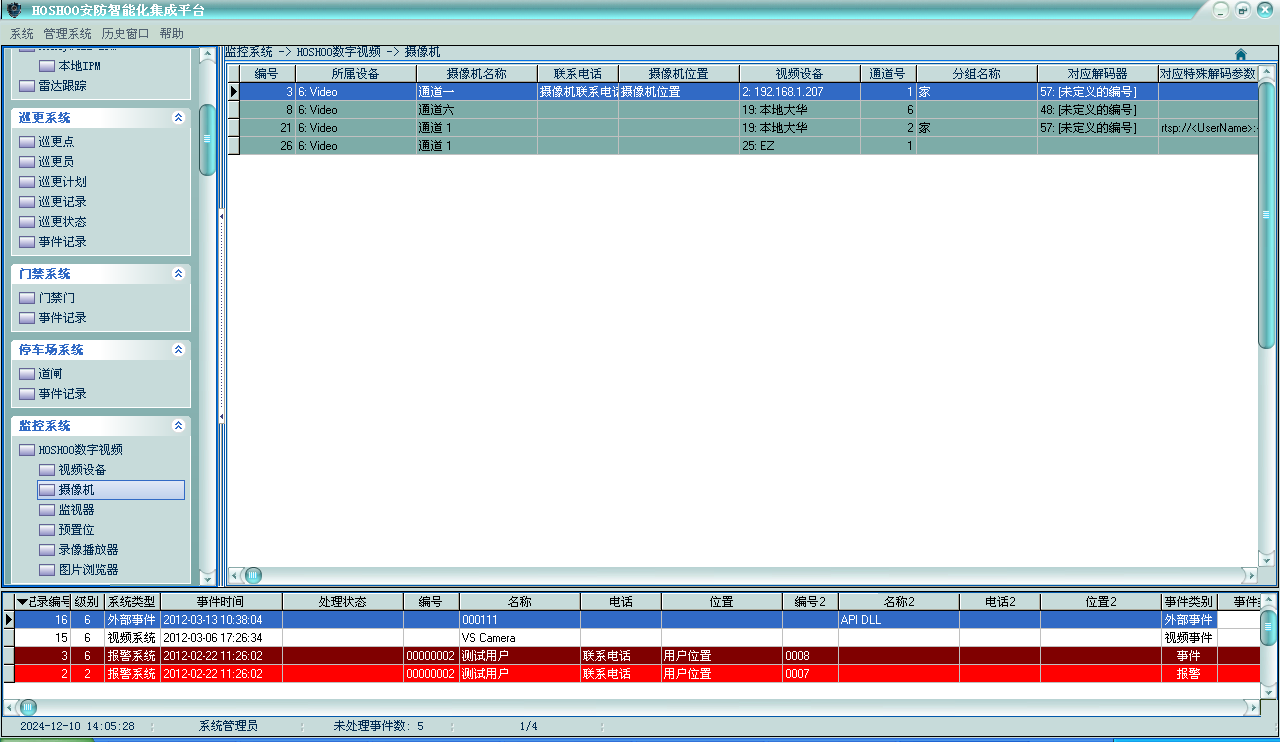Click the 事件时间 column header

(x=220, y=602)
